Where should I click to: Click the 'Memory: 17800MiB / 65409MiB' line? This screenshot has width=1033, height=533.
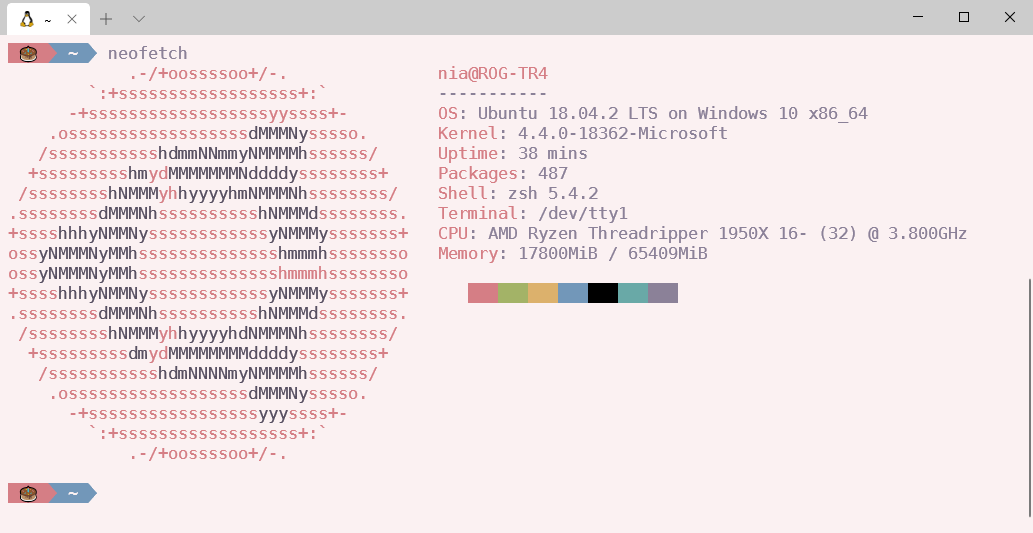pos(572,254)
